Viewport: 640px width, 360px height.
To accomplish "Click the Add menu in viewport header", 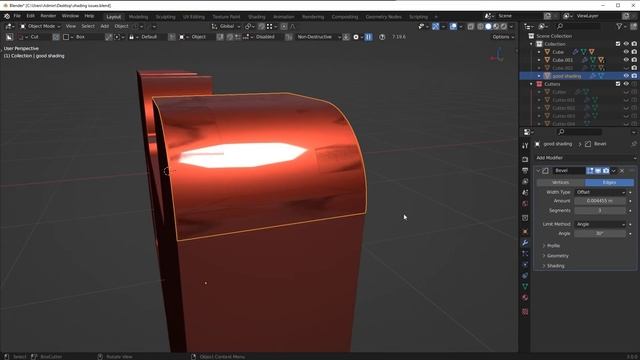I will point(104,26).
